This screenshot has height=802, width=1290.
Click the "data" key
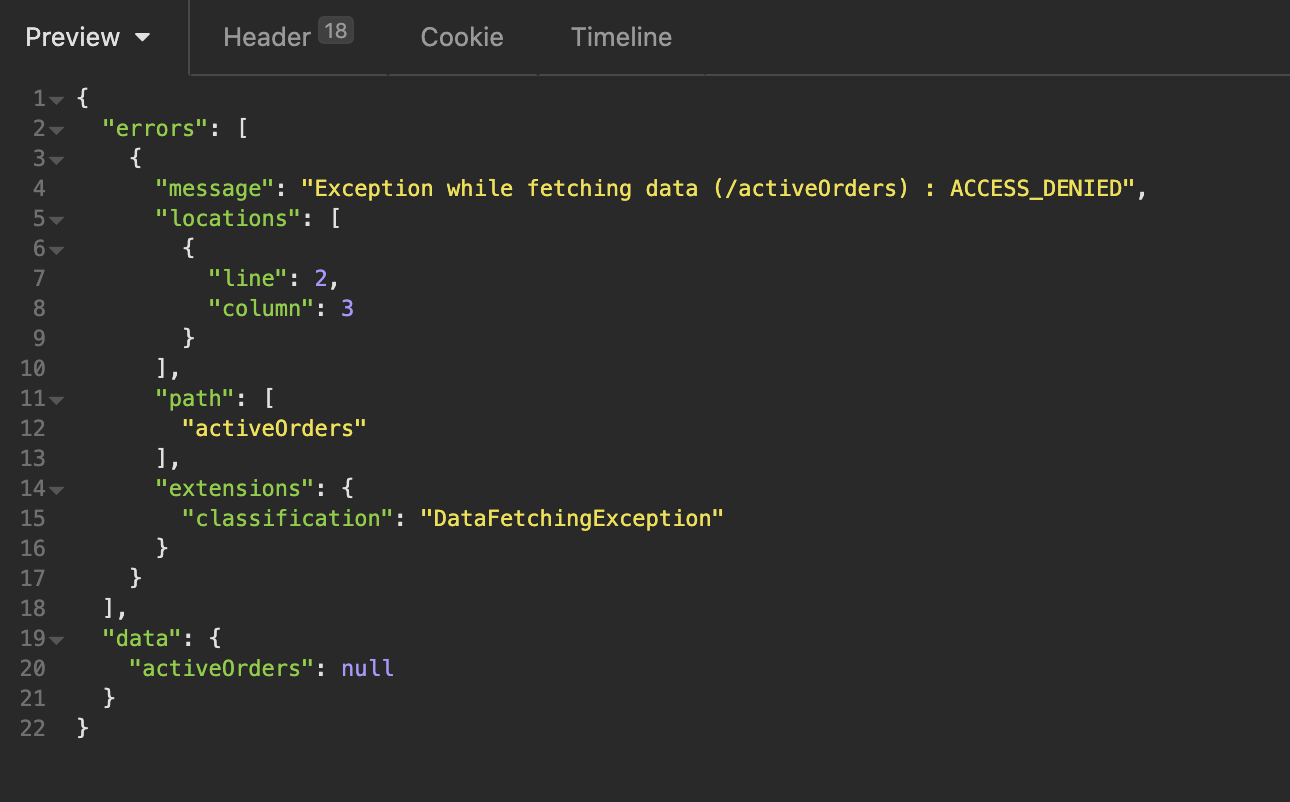tap(142, 638)
